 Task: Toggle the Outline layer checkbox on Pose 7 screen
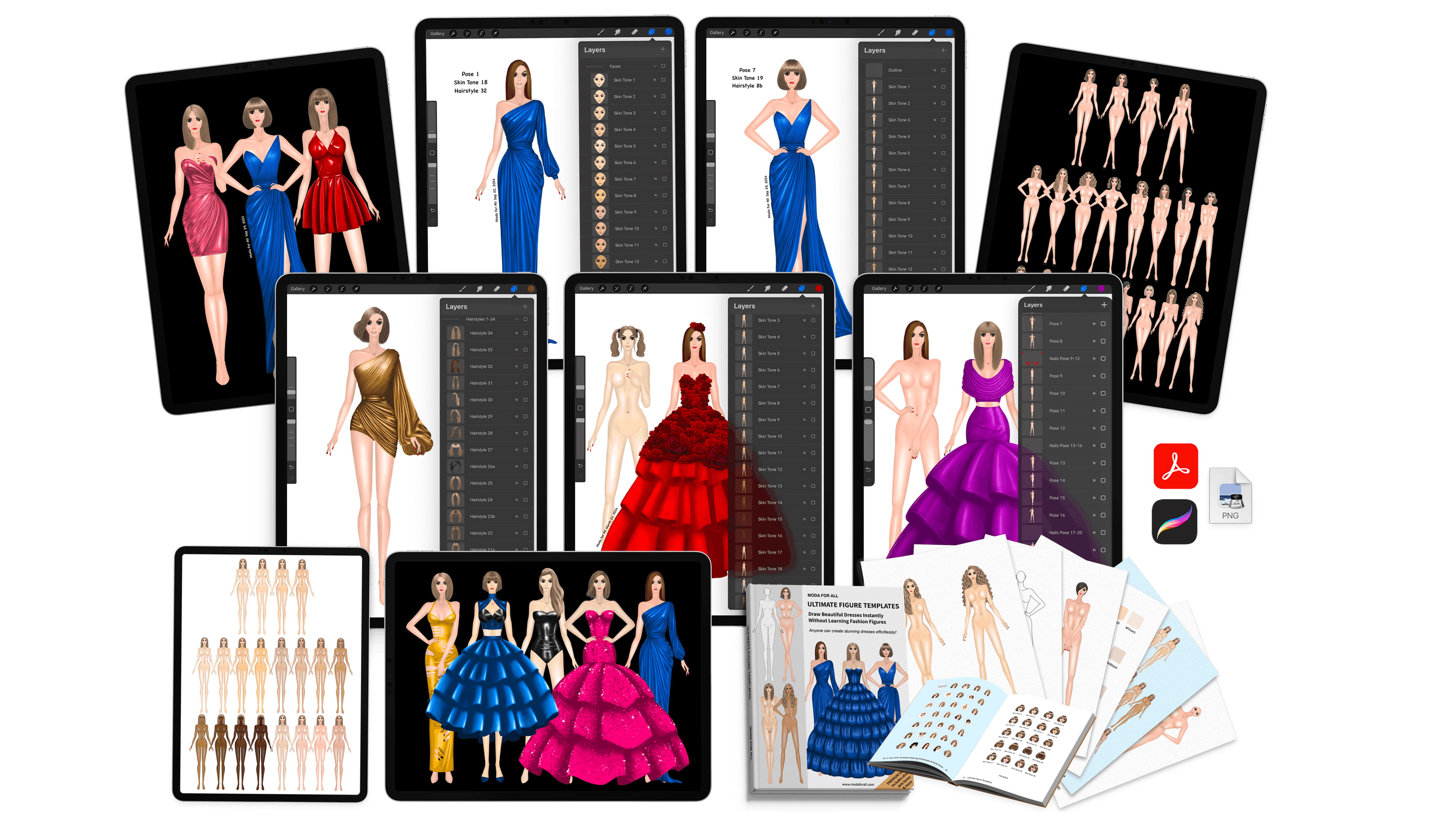click(x=943, y=70)
